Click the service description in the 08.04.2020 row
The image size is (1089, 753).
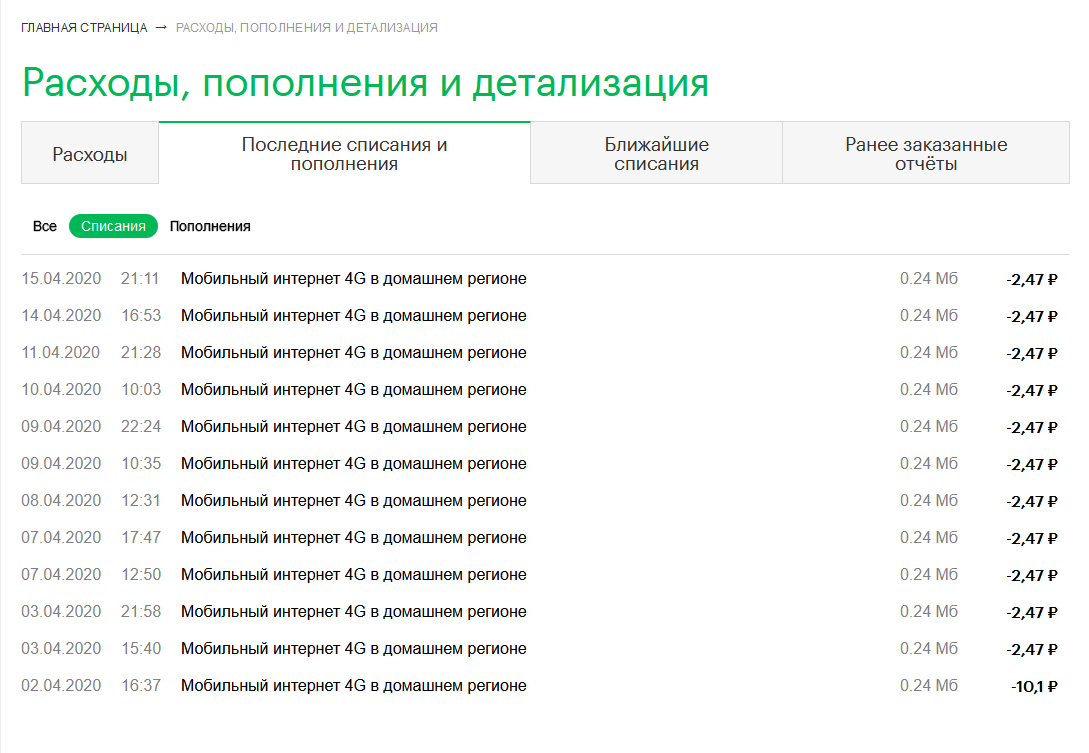pos(354,501)
